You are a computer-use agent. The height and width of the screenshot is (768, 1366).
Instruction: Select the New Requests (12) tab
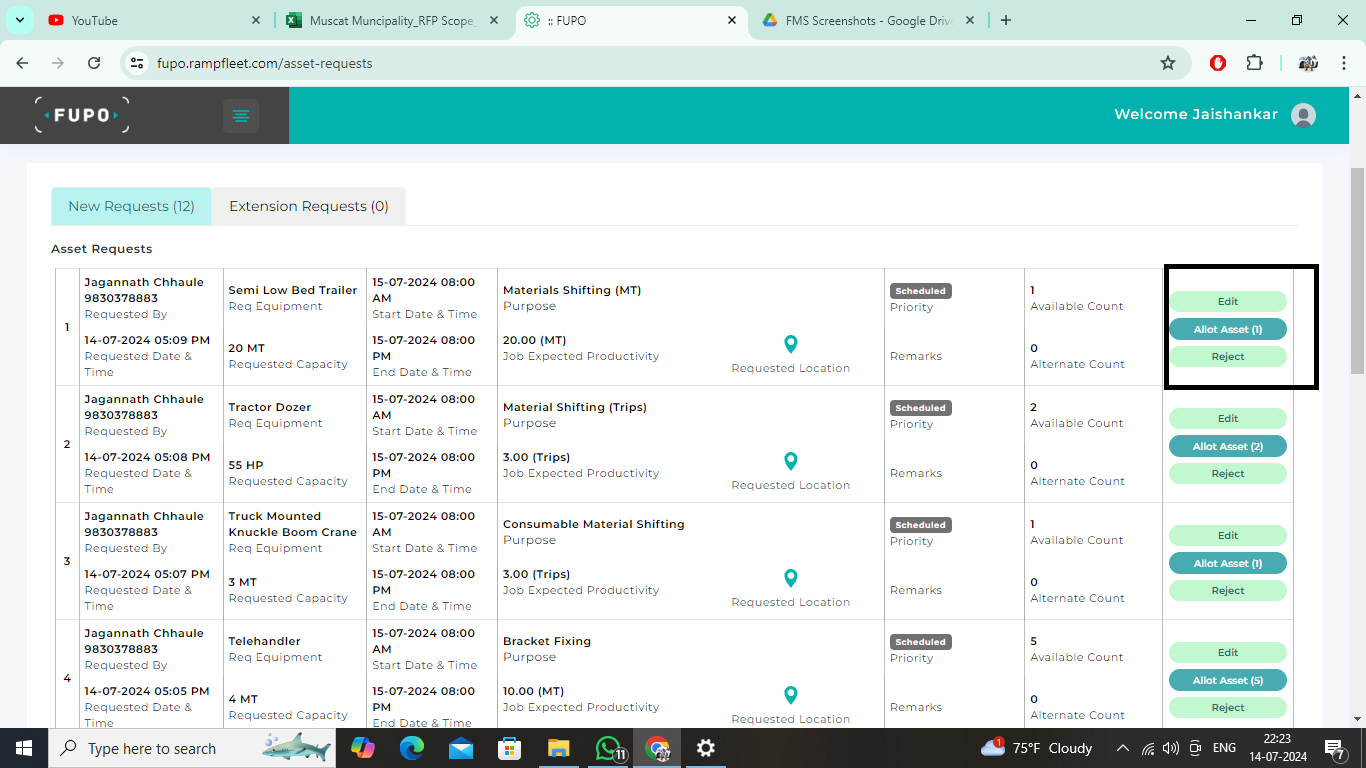[131, 206]
